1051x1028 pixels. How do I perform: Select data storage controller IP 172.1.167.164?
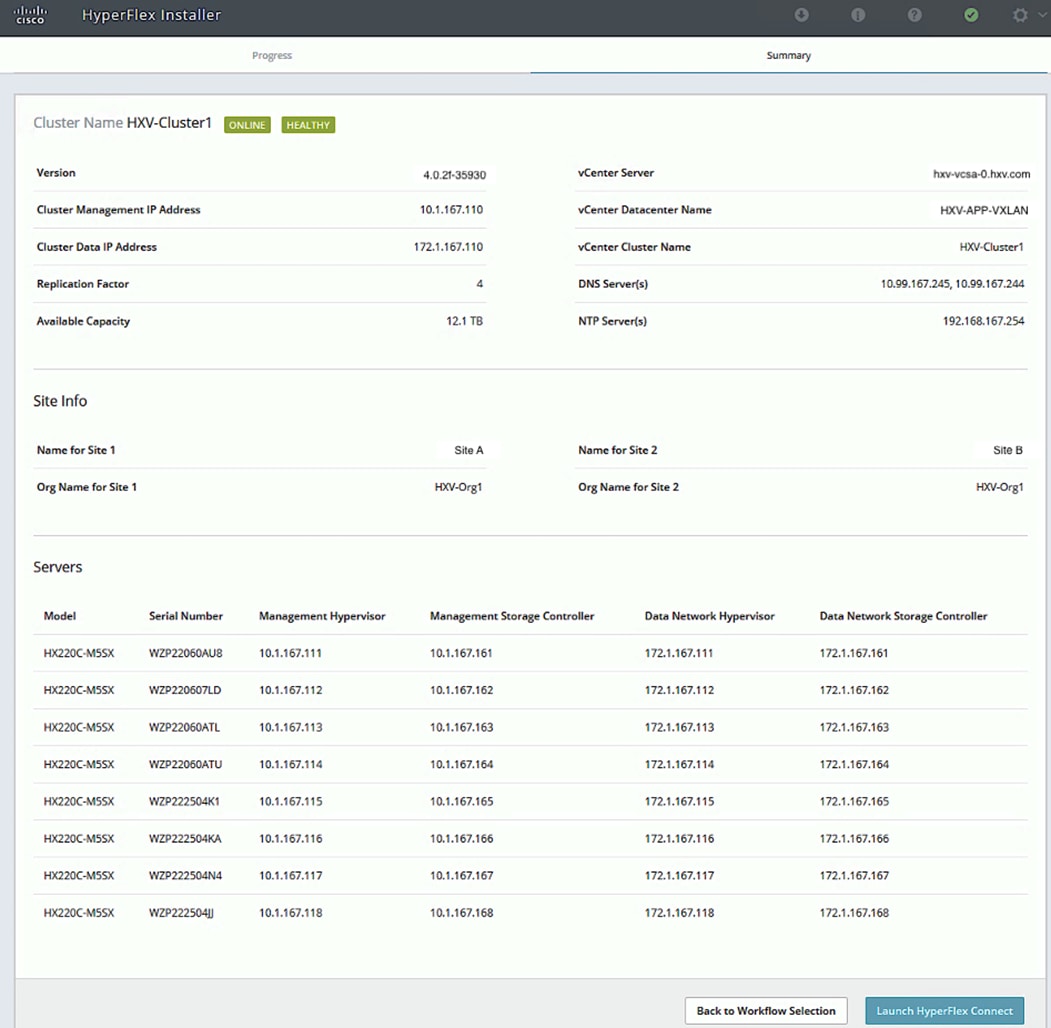click(854, 764)
